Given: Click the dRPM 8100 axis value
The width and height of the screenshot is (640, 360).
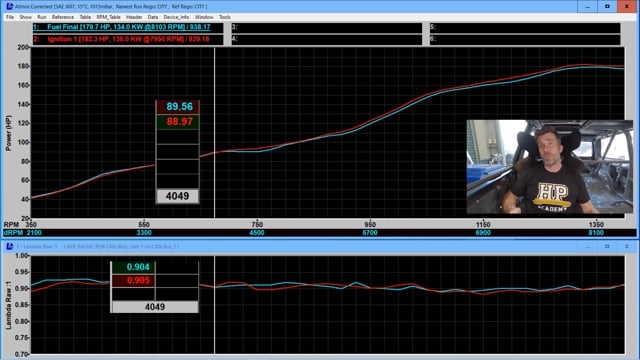Looking at the screenshot, I should click(x=596, y=233).
